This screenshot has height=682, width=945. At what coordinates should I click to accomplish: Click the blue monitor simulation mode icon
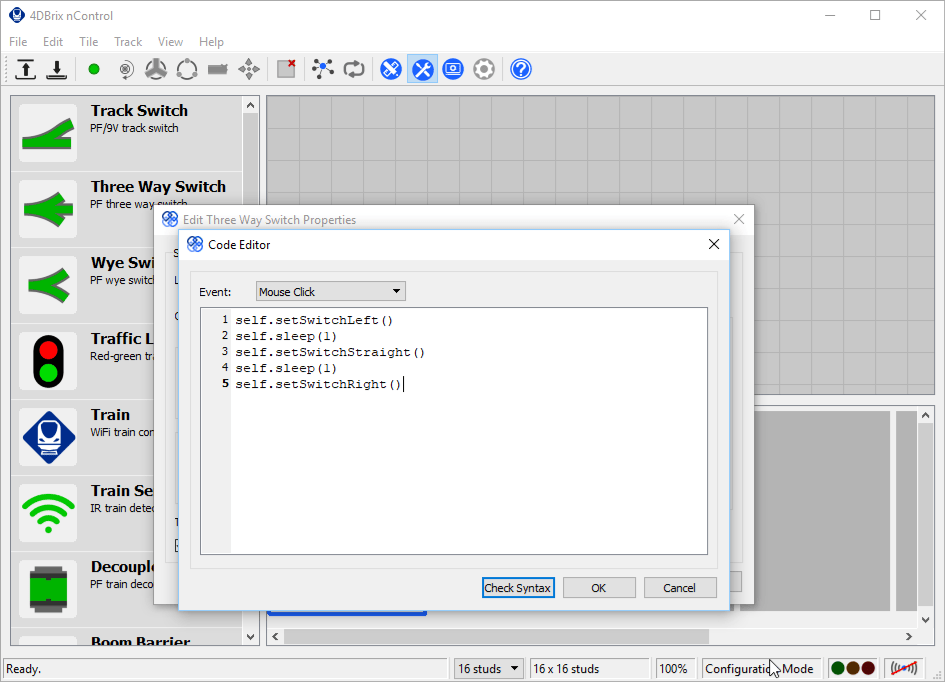453,69
